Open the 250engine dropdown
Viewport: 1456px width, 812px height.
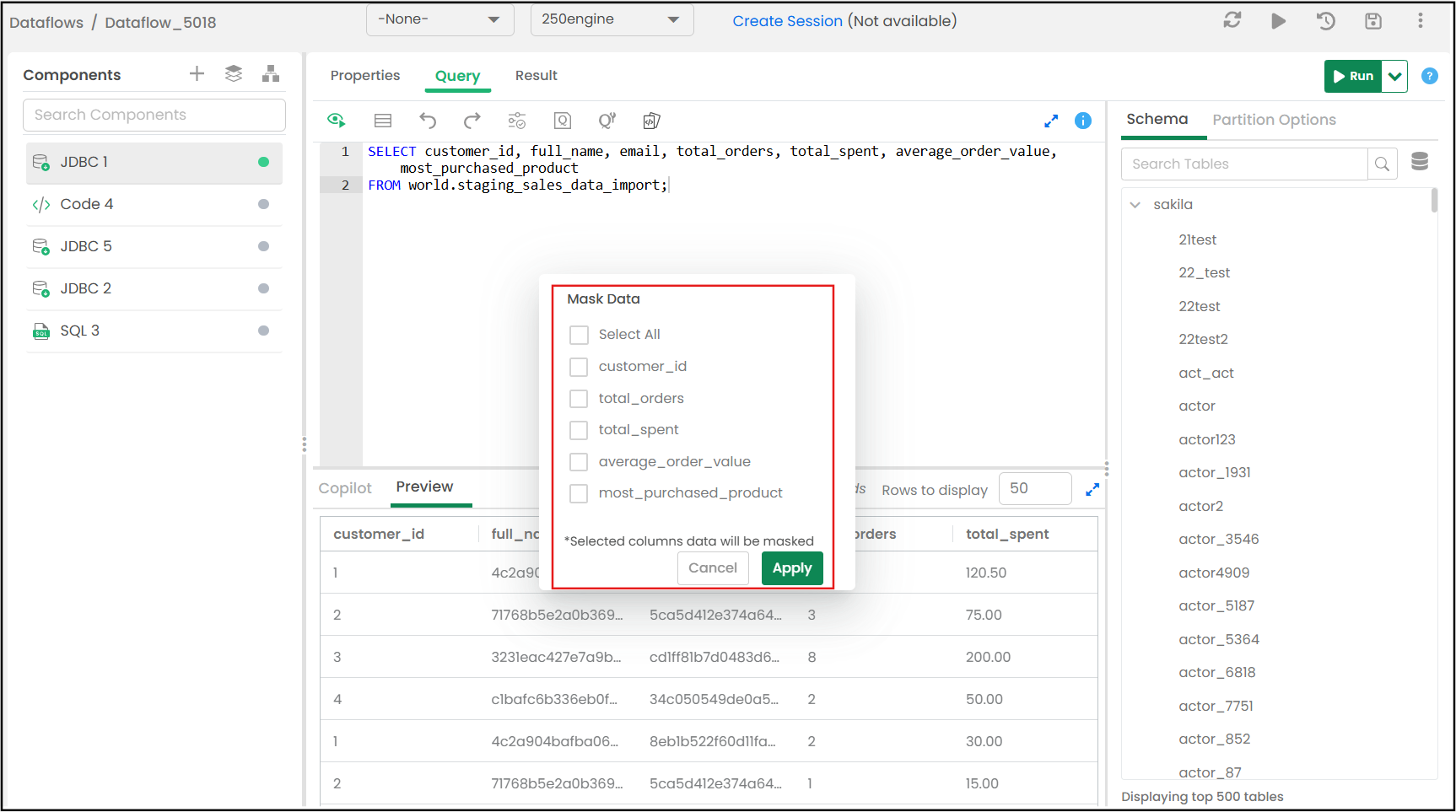coord(612,19)
